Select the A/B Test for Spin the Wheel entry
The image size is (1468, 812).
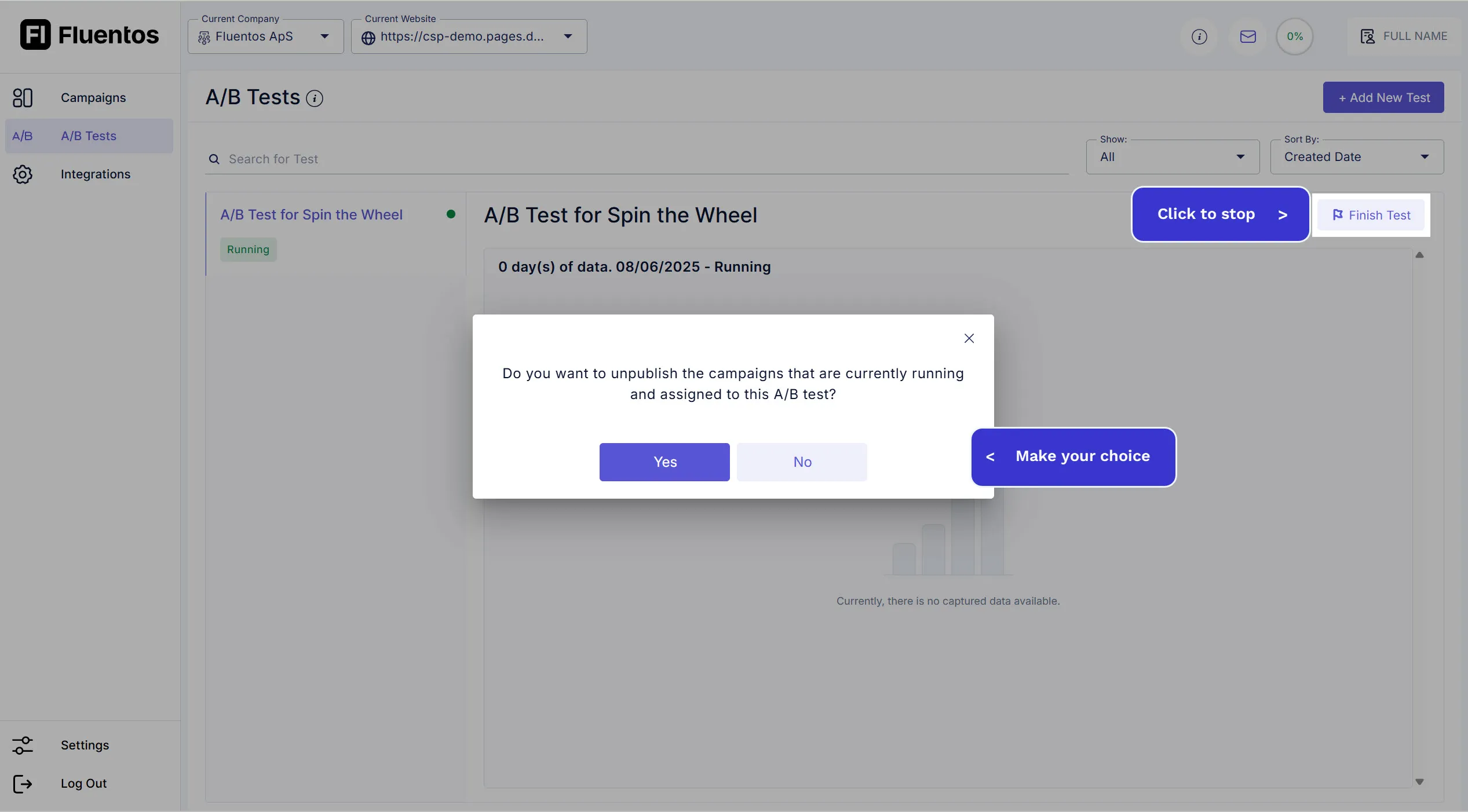point(311,214)
